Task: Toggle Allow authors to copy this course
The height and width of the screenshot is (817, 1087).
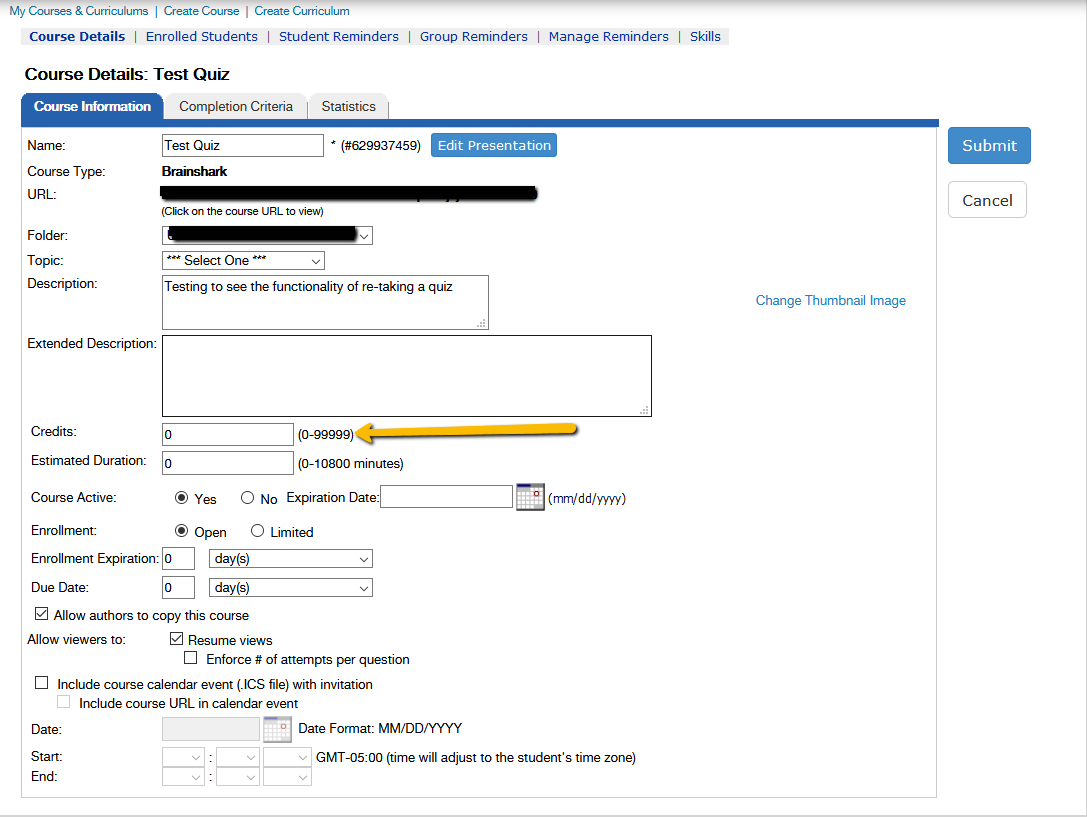Action: point(41,614)
